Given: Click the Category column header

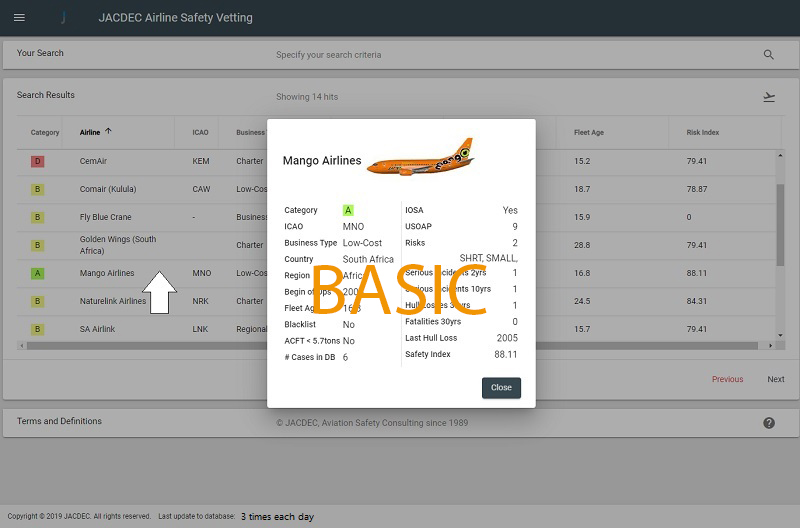Looking at the screenshot, I should [45, 132].
